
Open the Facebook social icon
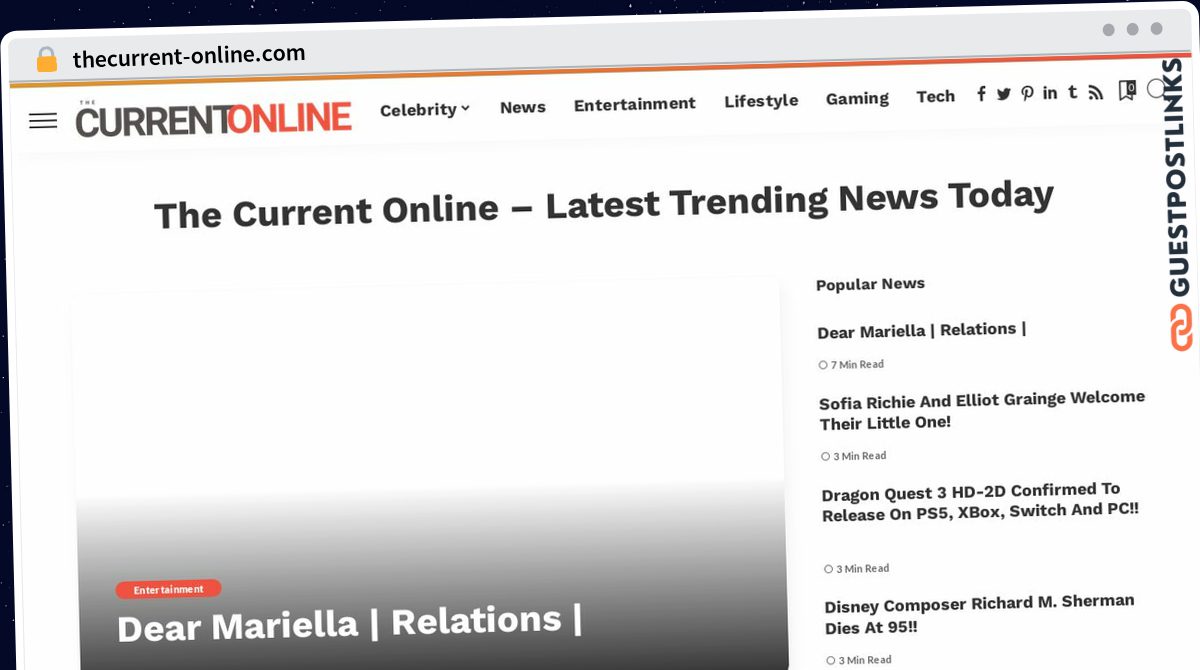coord(981,94)
